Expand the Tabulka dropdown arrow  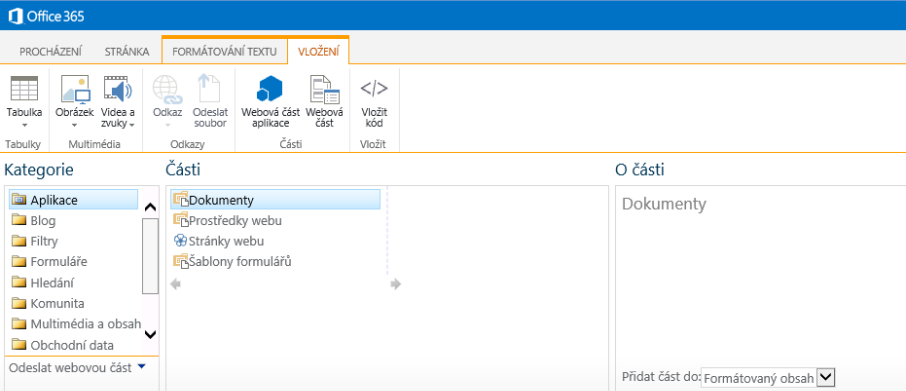pyautogui.click(x=24, y=125)
